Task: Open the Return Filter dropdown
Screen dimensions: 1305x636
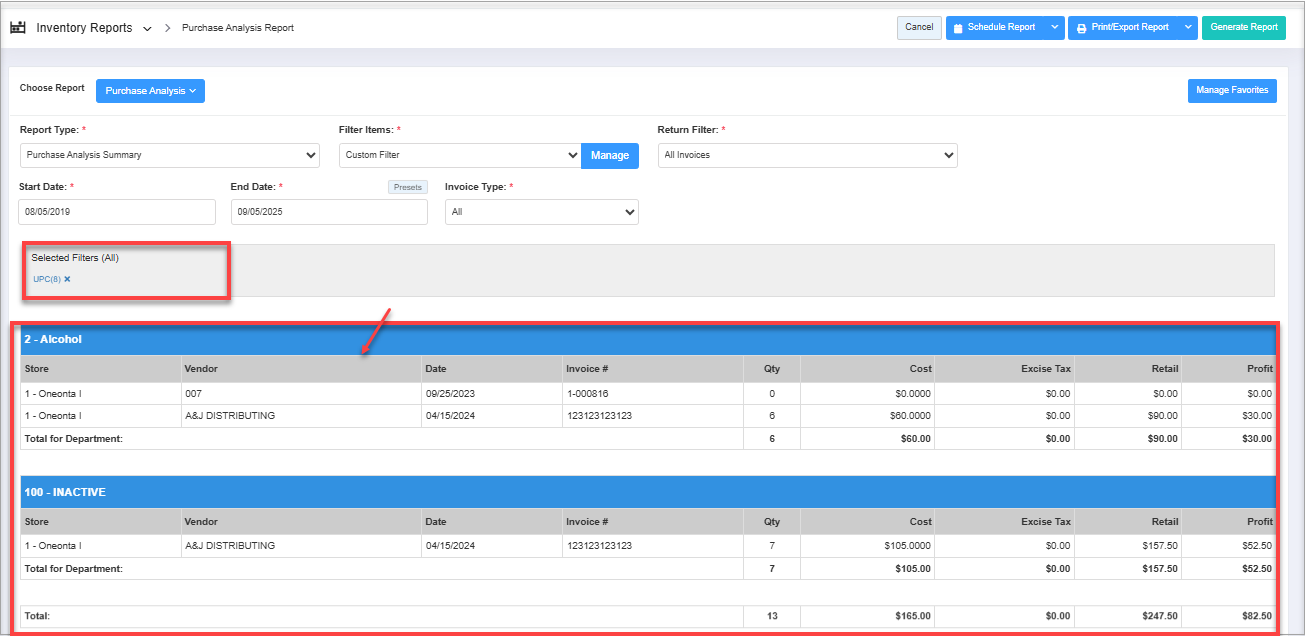Action: click(x=807, y=155)
